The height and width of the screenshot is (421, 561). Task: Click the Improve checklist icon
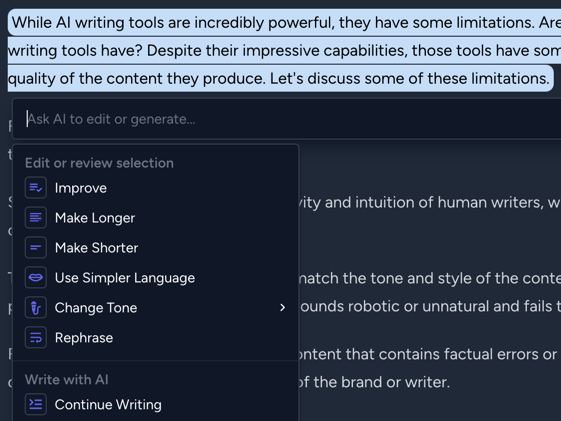pos(36,188)
